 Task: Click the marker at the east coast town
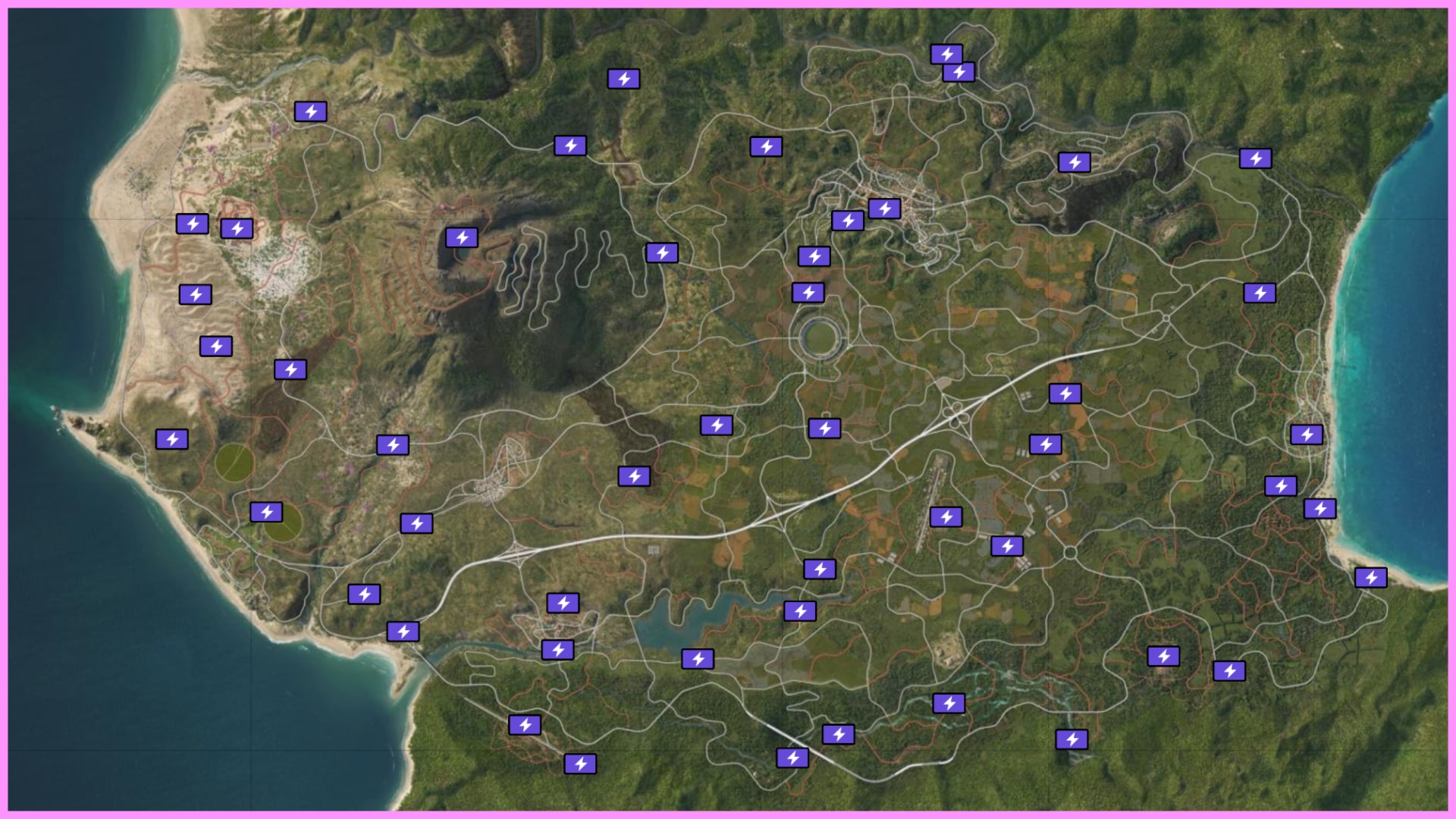point(1307,435)
